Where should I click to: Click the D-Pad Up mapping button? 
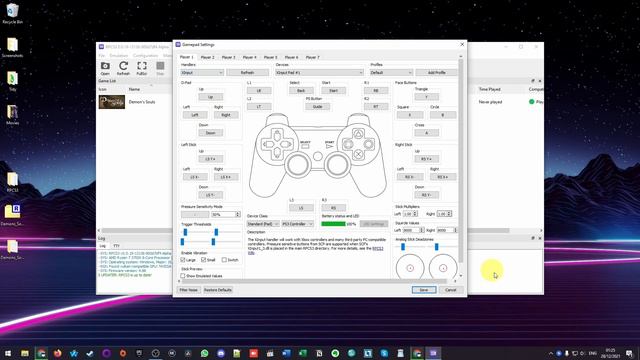[x=211, y=97]
